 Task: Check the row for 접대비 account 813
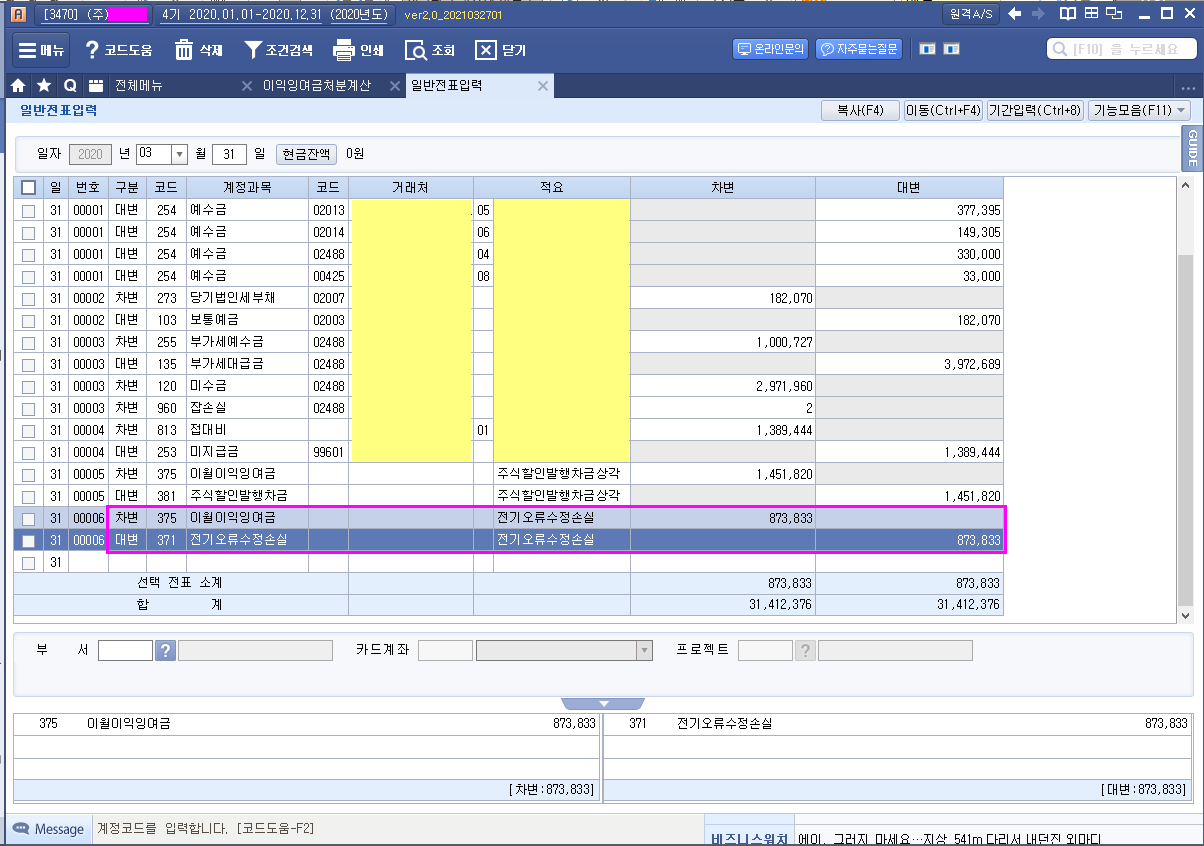(28, 430)
